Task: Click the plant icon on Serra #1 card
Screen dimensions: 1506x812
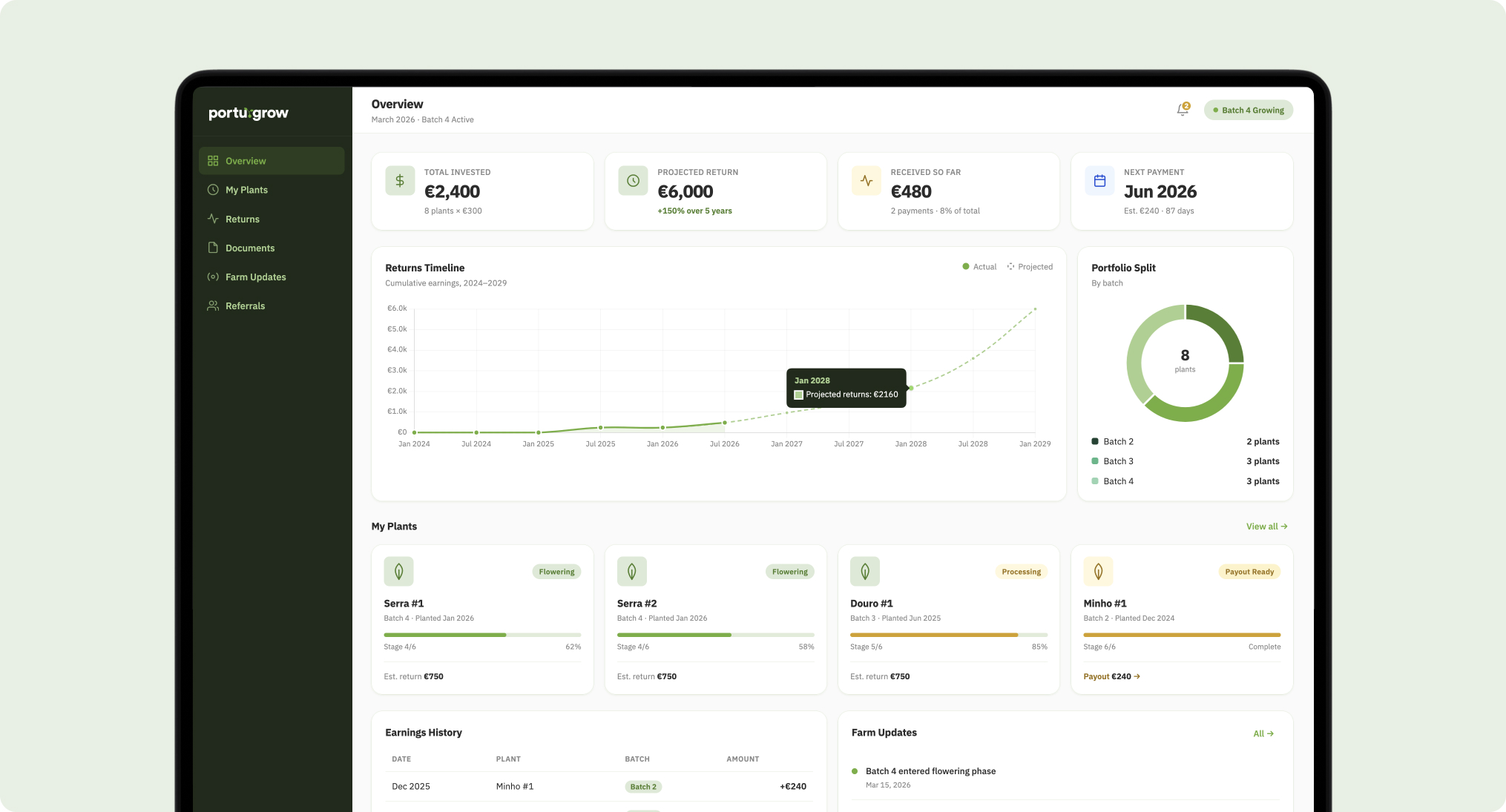Action: click(x=399, y=571)
